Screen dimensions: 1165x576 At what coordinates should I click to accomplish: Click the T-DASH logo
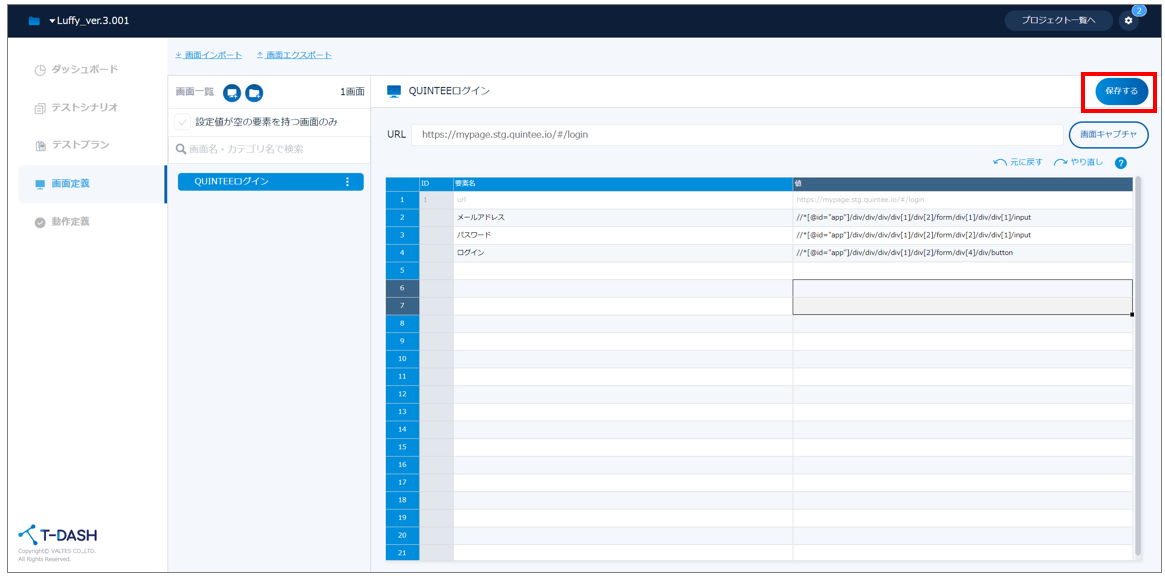tap(58, 536)
